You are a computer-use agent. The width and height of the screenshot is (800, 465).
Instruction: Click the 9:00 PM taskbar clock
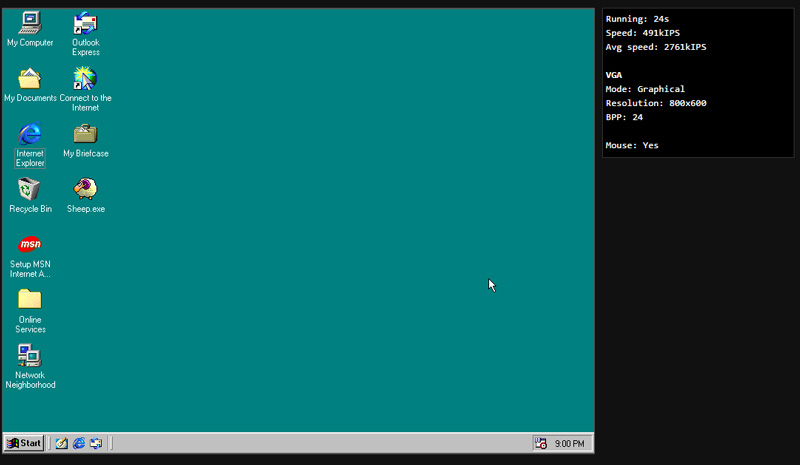(569, 444)
